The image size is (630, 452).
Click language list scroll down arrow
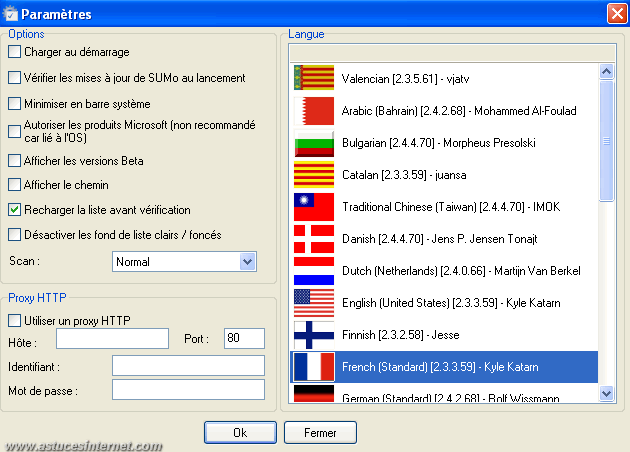(x=607, y=393)
